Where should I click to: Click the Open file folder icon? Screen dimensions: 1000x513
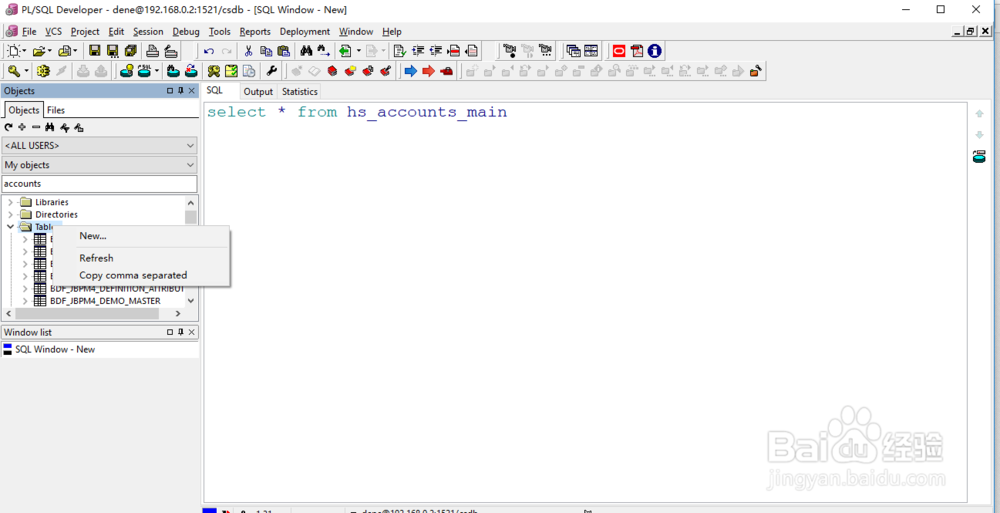40,51
